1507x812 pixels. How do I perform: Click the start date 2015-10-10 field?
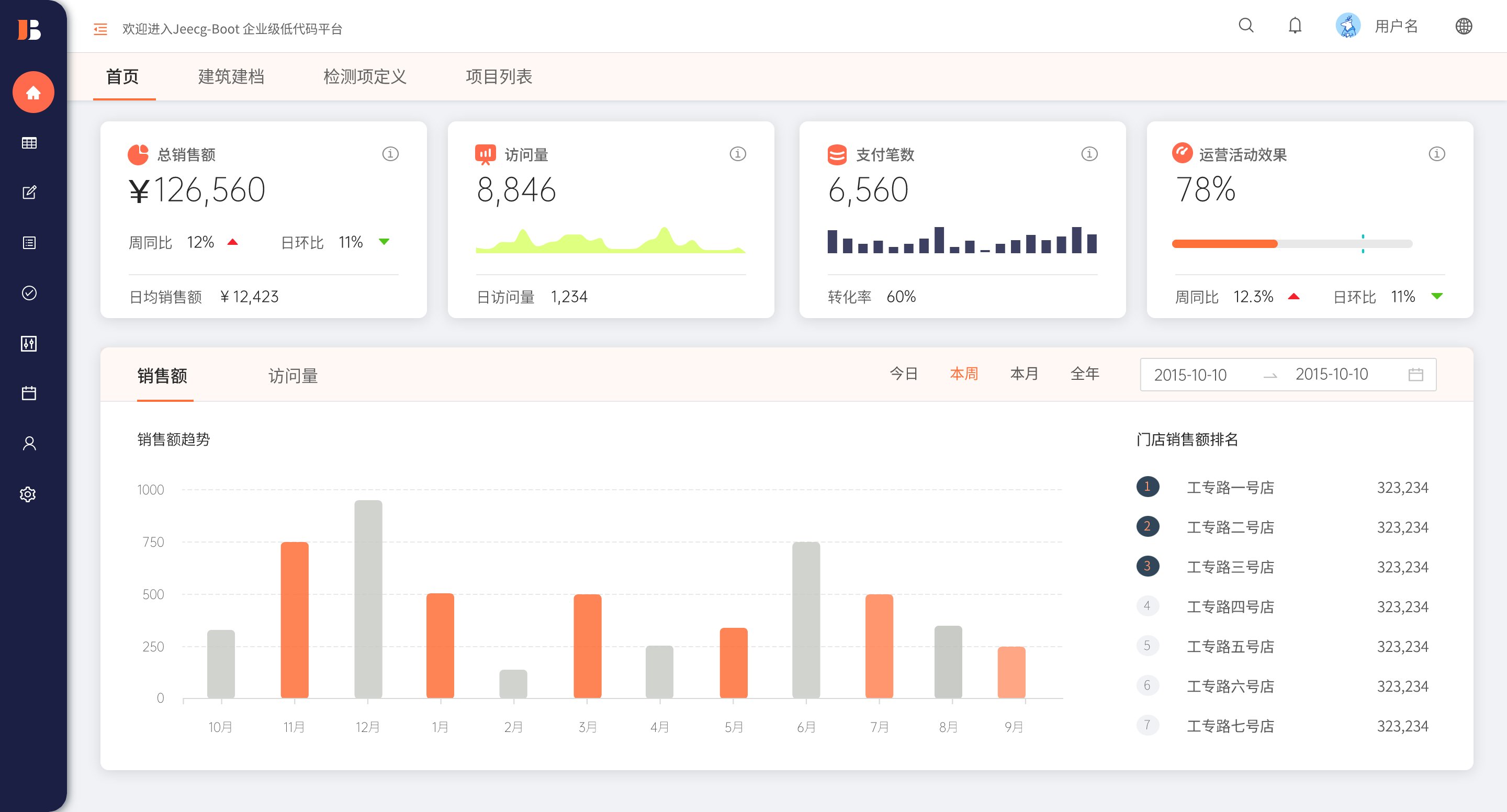tap(1190, 375)
